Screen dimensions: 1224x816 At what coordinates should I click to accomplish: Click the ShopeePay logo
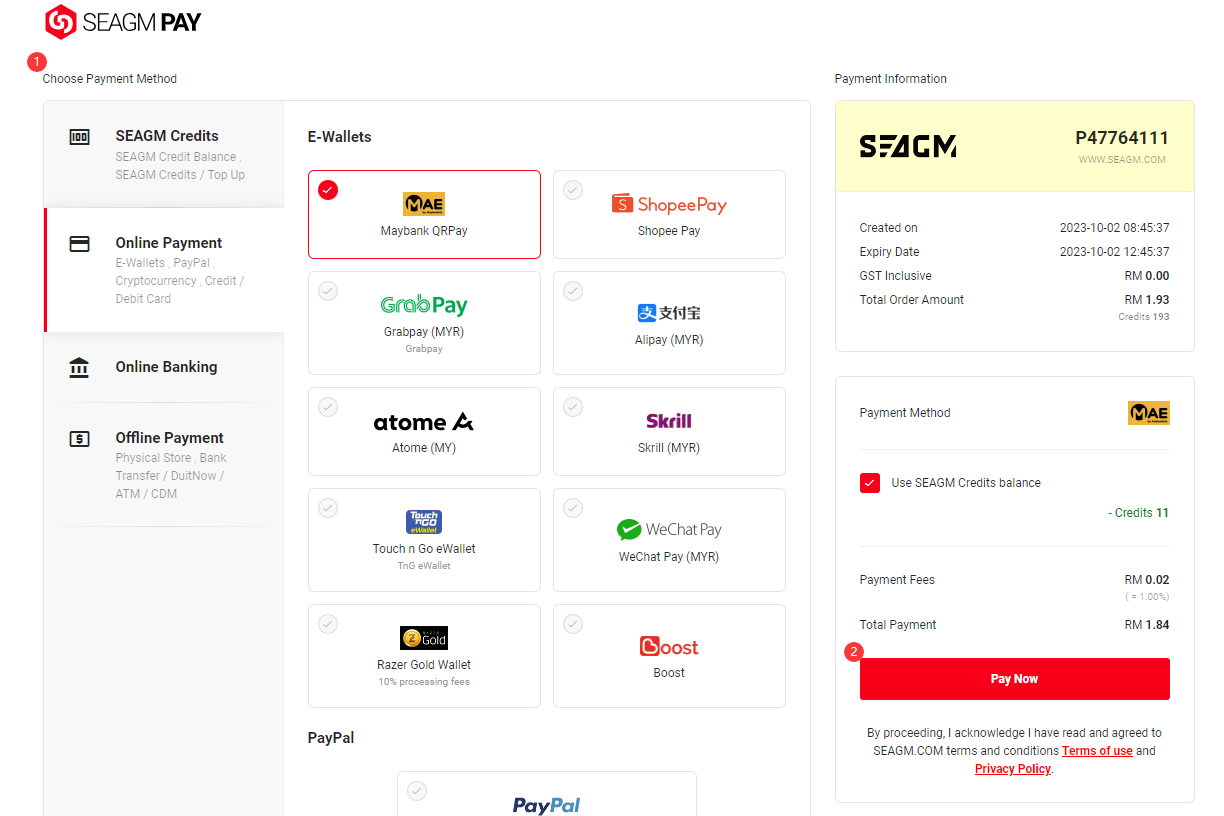point(669,204)
